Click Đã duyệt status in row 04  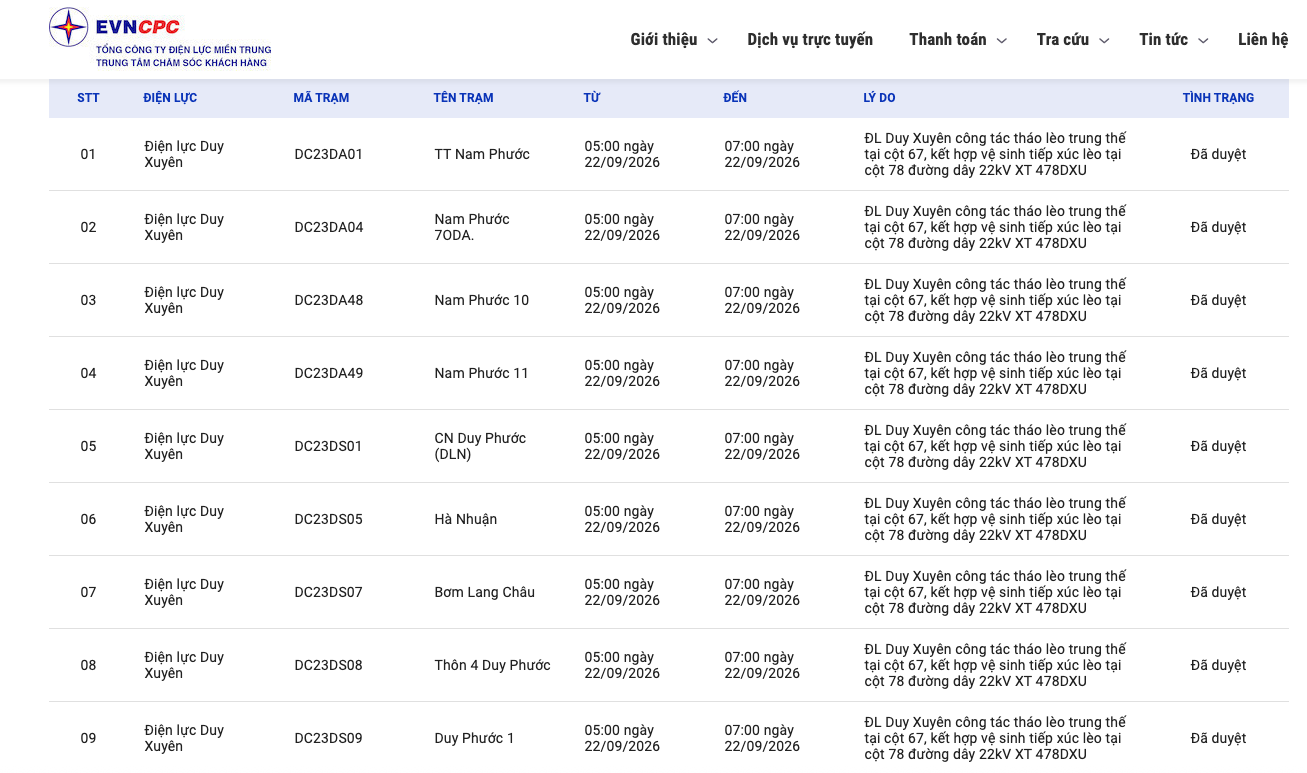point(1218,373)
